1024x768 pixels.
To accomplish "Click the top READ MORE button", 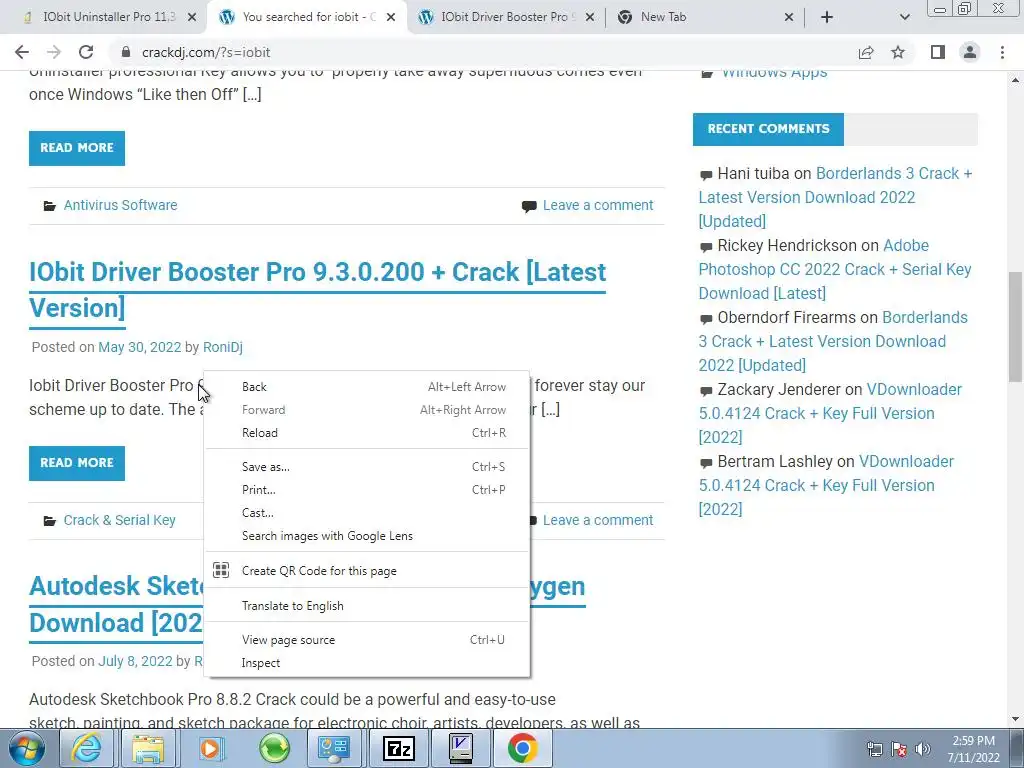I will [x=76, y=148].
